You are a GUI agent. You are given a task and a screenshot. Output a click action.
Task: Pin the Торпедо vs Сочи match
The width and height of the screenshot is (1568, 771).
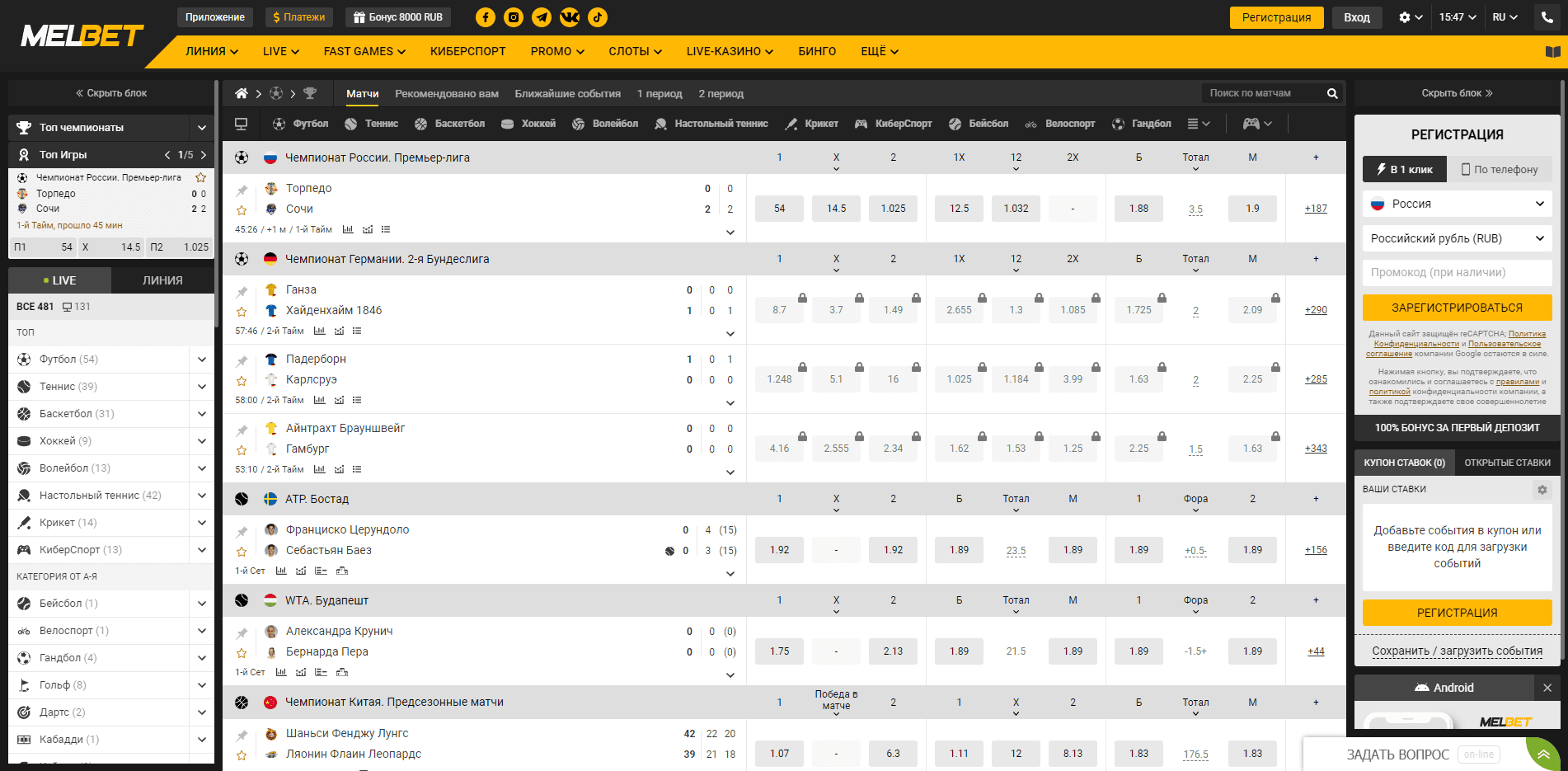(242, 190)
